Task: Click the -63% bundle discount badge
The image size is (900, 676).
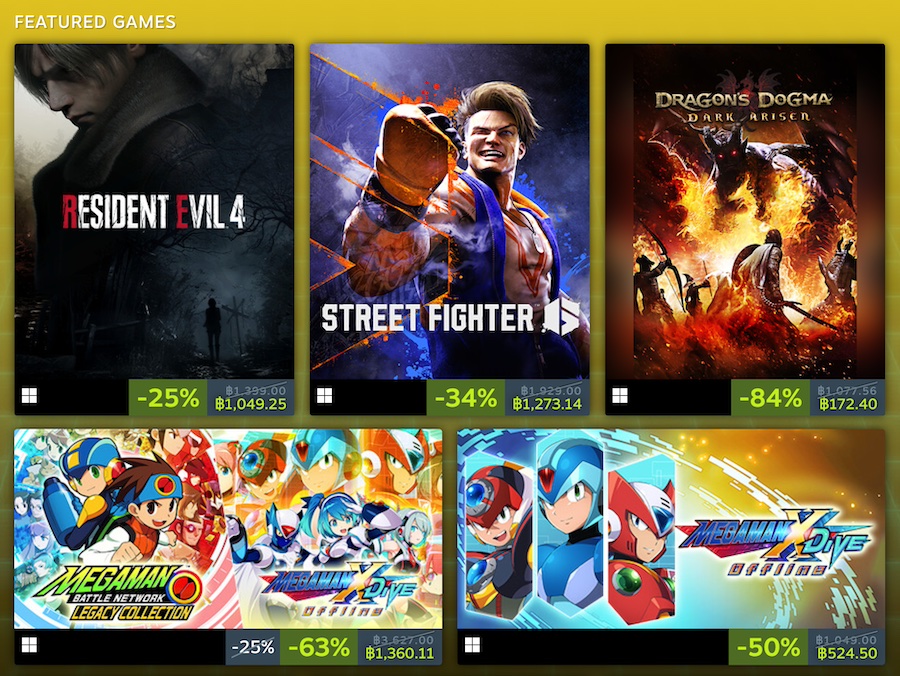Action: click(319, 647)
